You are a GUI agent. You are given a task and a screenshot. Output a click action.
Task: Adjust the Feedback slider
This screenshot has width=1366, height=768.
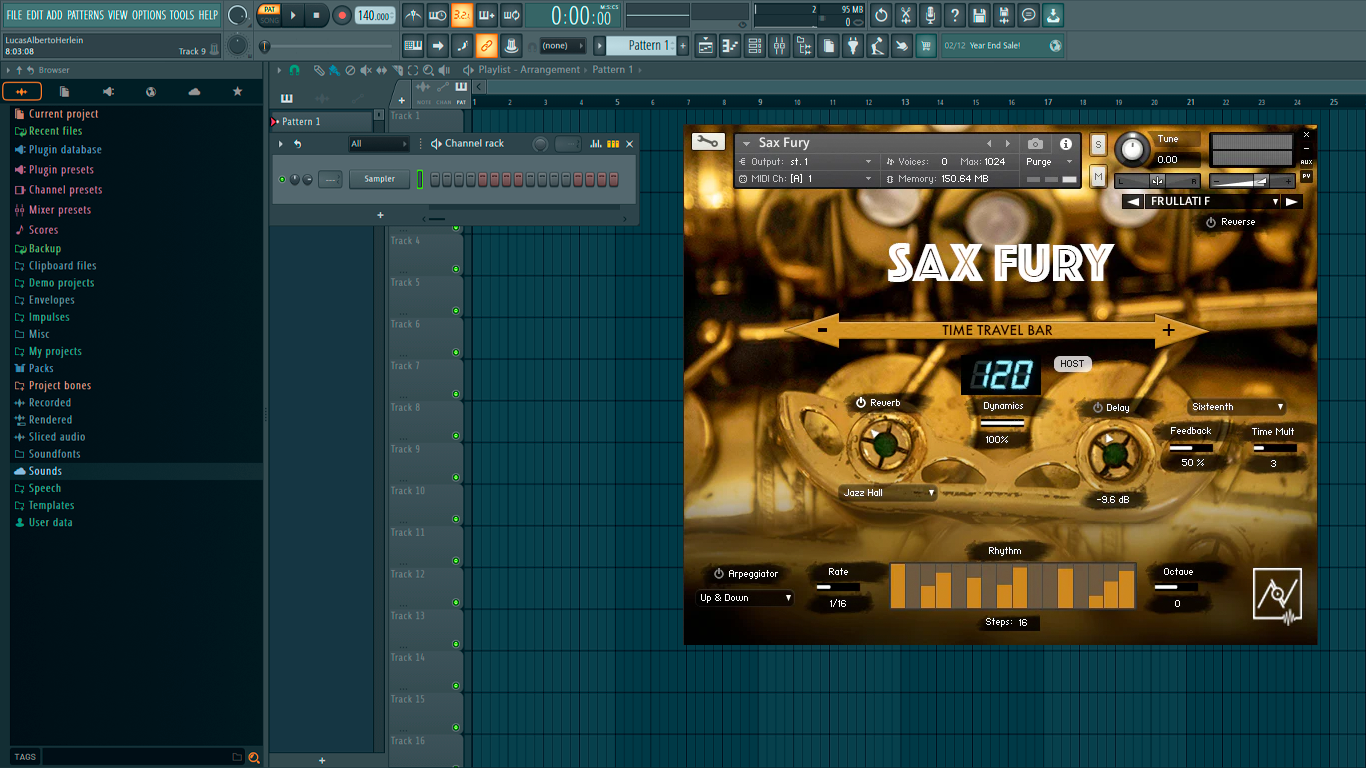tap(1190, 448)
